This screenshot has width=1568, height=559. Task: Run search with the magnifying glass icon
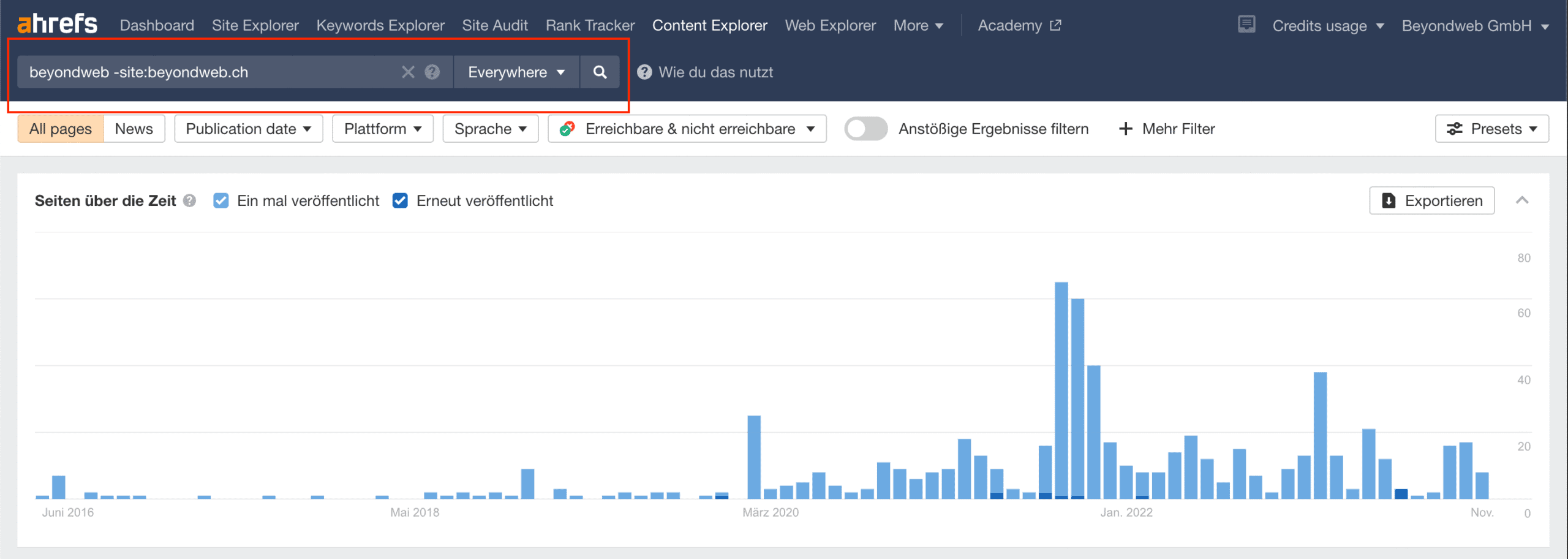point(600,72)
